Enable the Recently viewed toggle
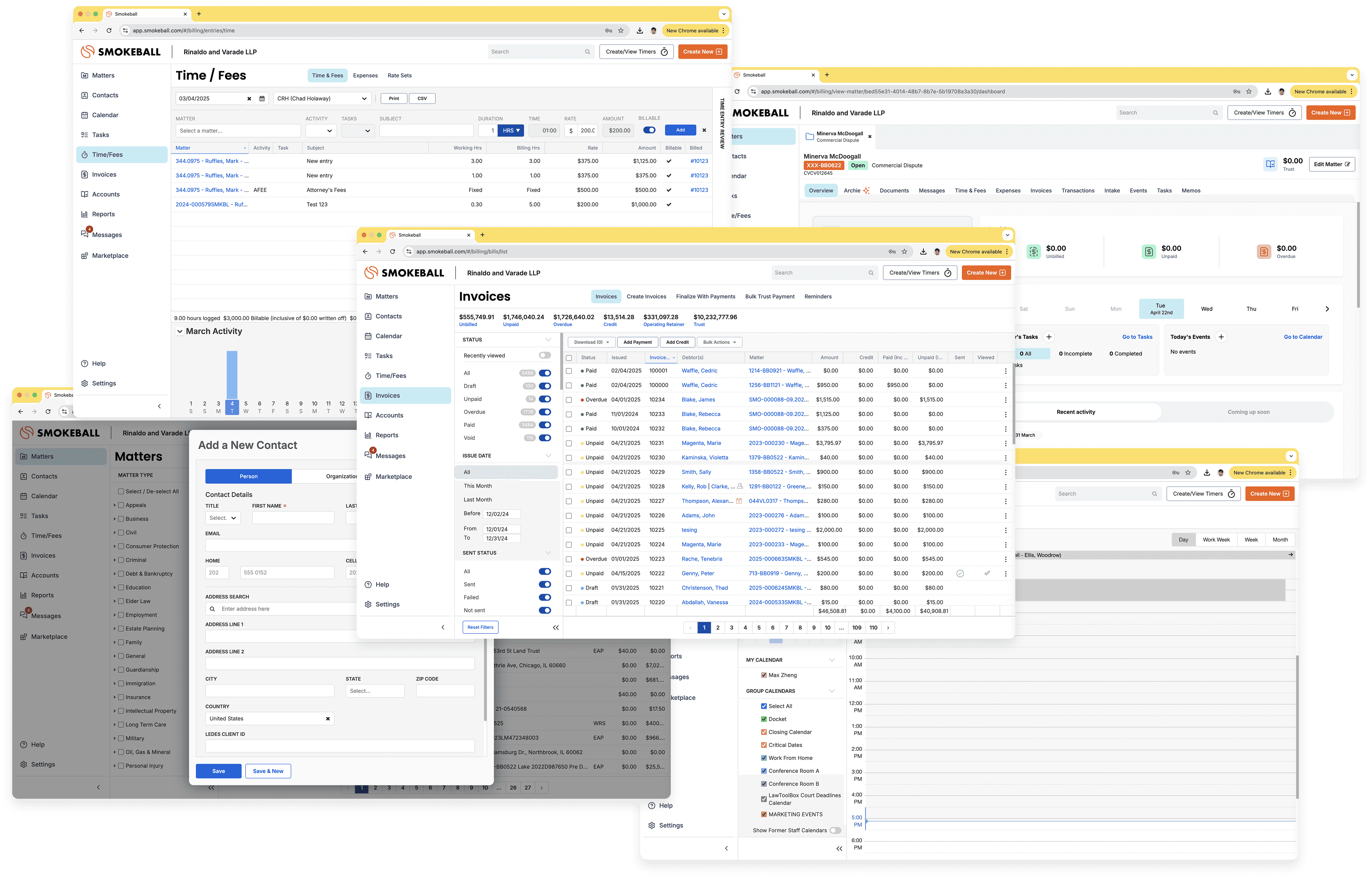1372x878 pixels. click(x=545, y=355)
